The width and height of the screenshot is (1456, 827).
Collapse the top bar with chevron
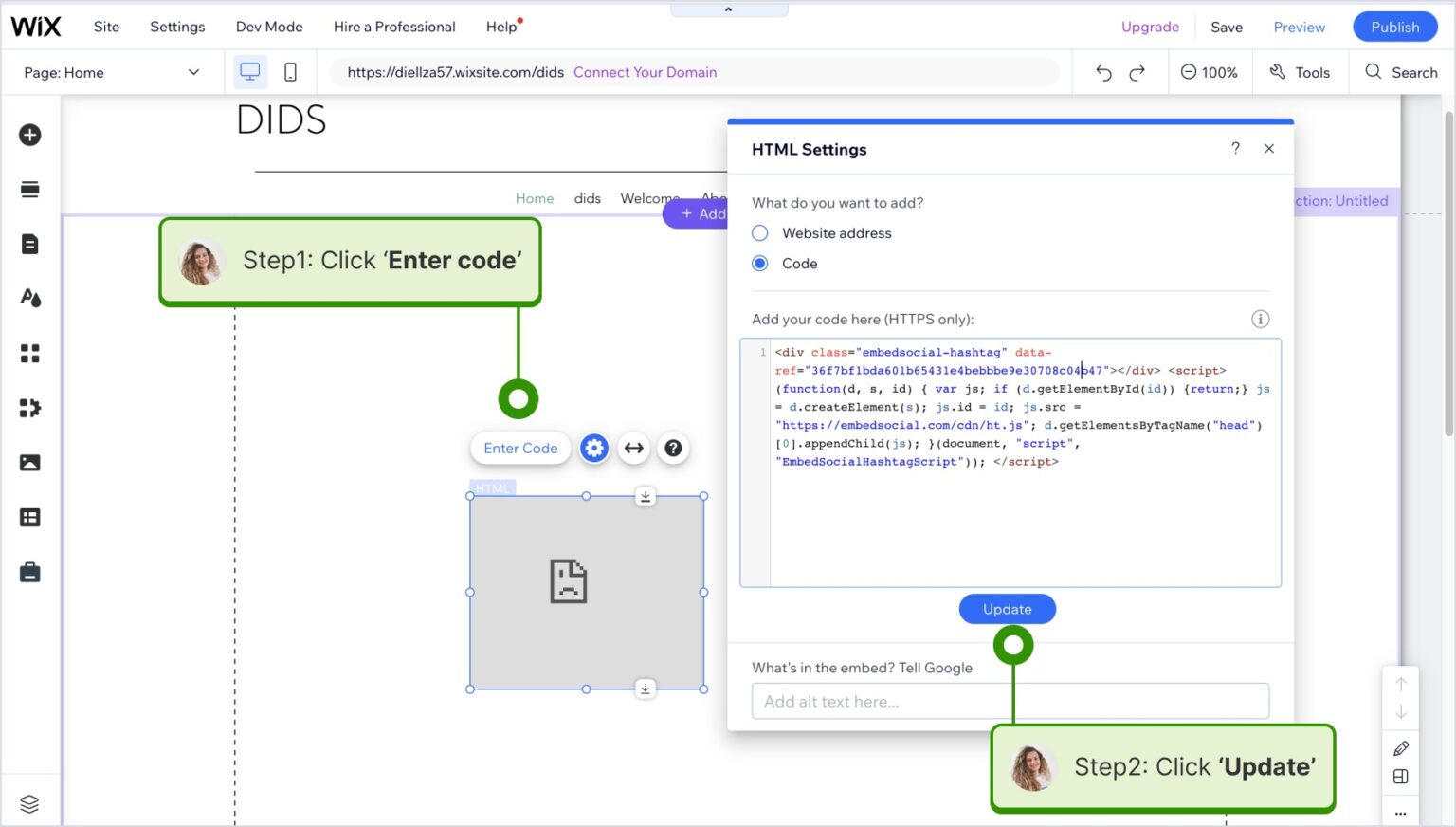point(728,9)
